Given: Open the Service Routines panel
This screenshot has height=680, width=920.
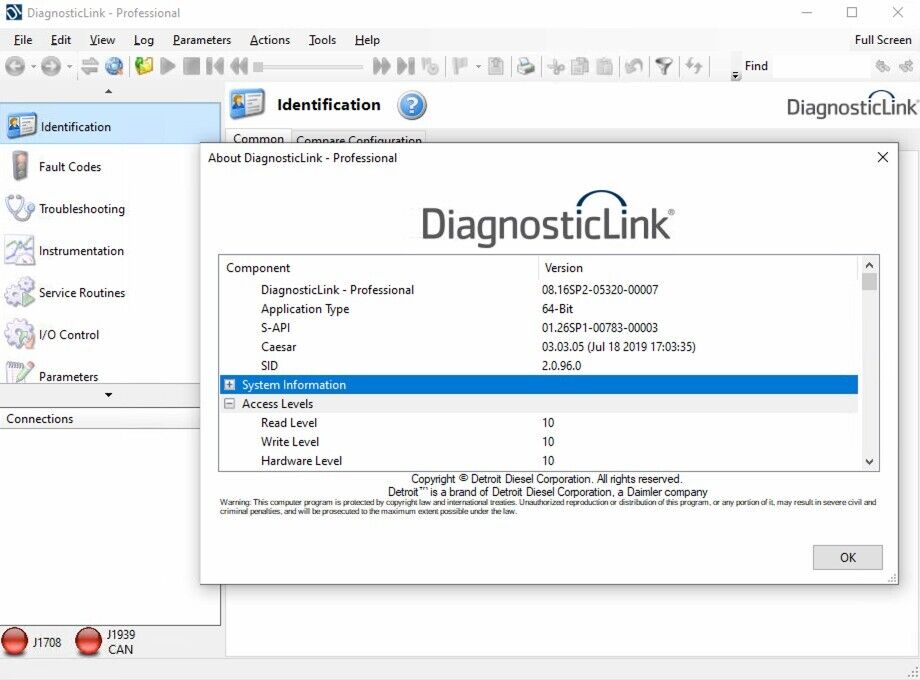Looking at the screenshot, I should (x=80, y=293).
